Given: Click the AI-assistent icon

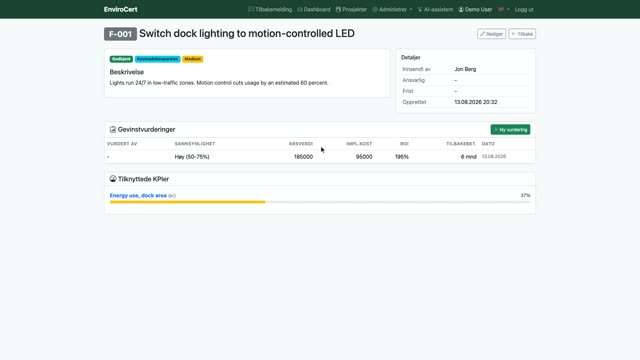Looking at the screenshot, I should pos(420,9).
